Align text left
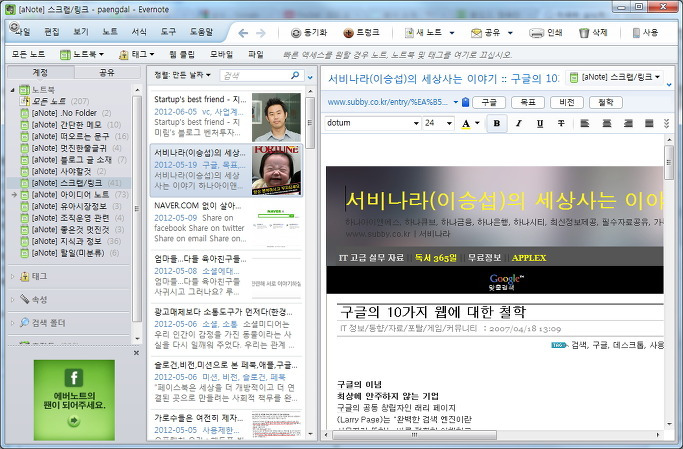This screenshot has width=683, height=449. (585, 123)
